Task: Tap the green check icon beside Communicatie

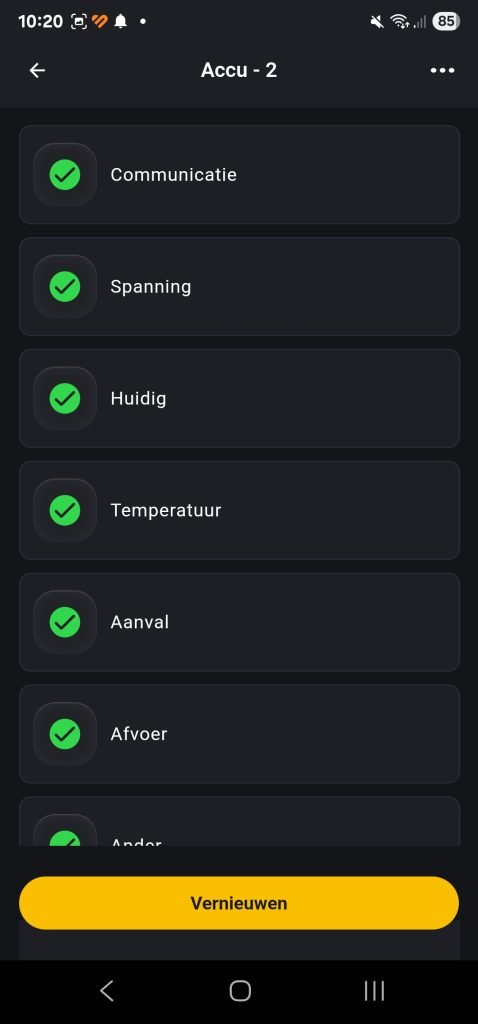Action: pos(65,174)
